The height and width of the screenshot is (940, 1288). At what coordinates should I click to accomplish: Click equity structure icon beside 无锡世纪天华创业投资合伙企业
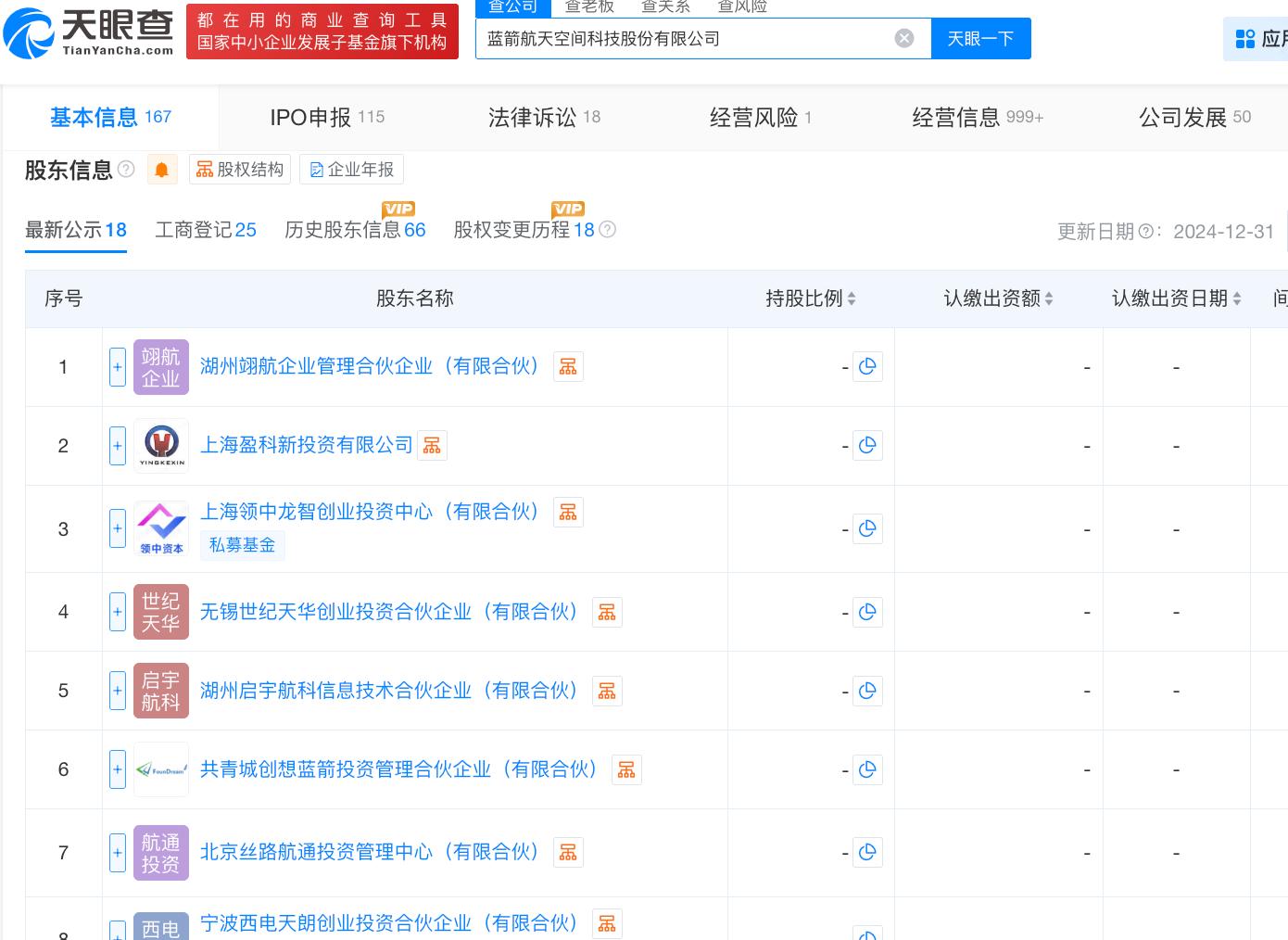607,612
